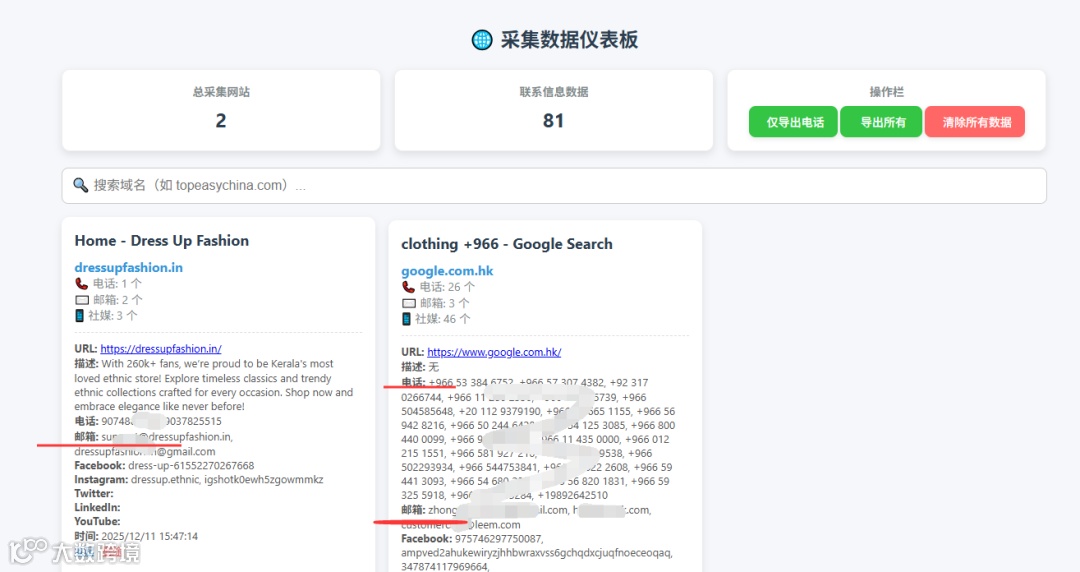Click the 导出所有 export button
The width and height of the screenshot is (1080, 572).
(x=881, y=122)
